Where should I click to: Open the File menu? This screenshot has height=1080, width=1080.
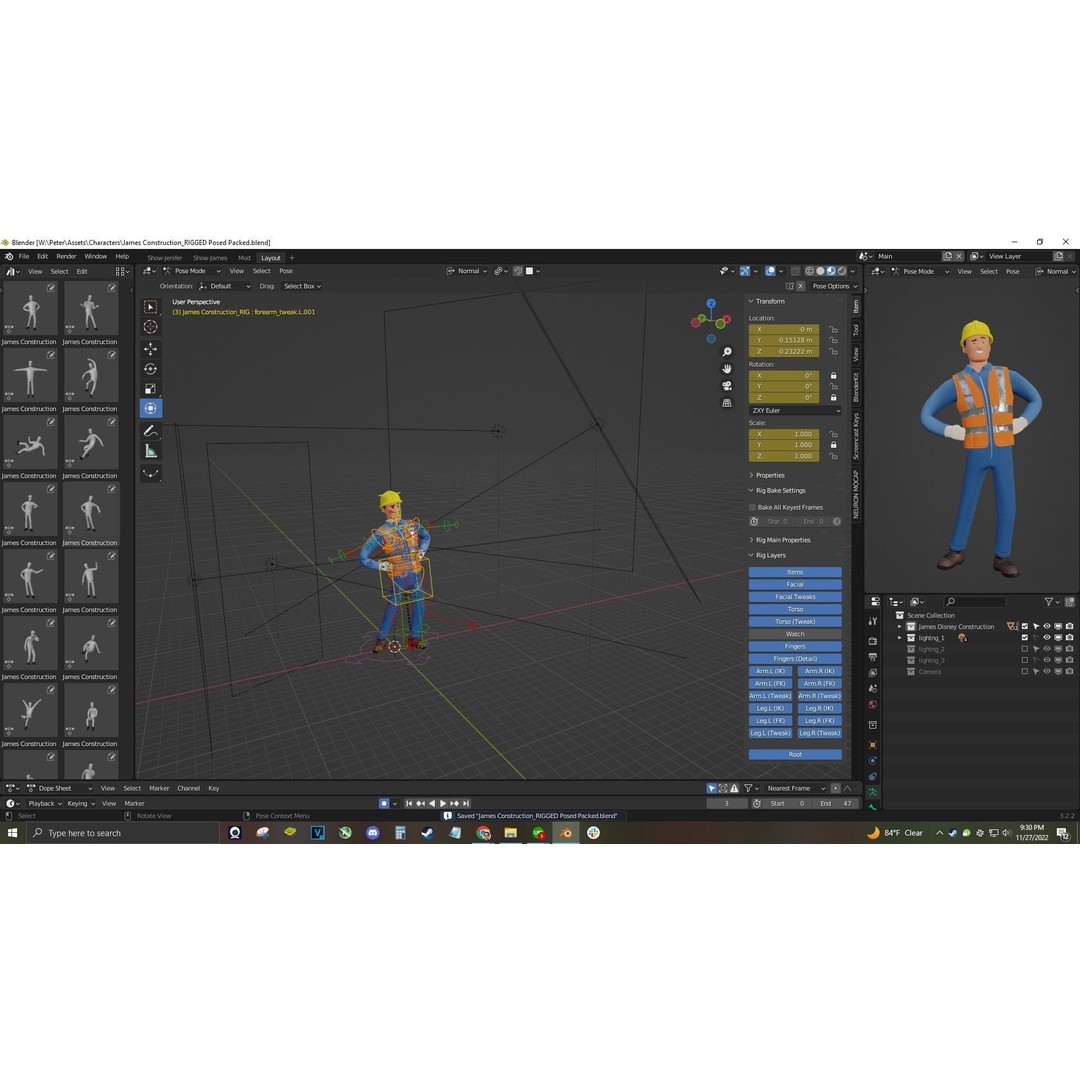(23, 256)
